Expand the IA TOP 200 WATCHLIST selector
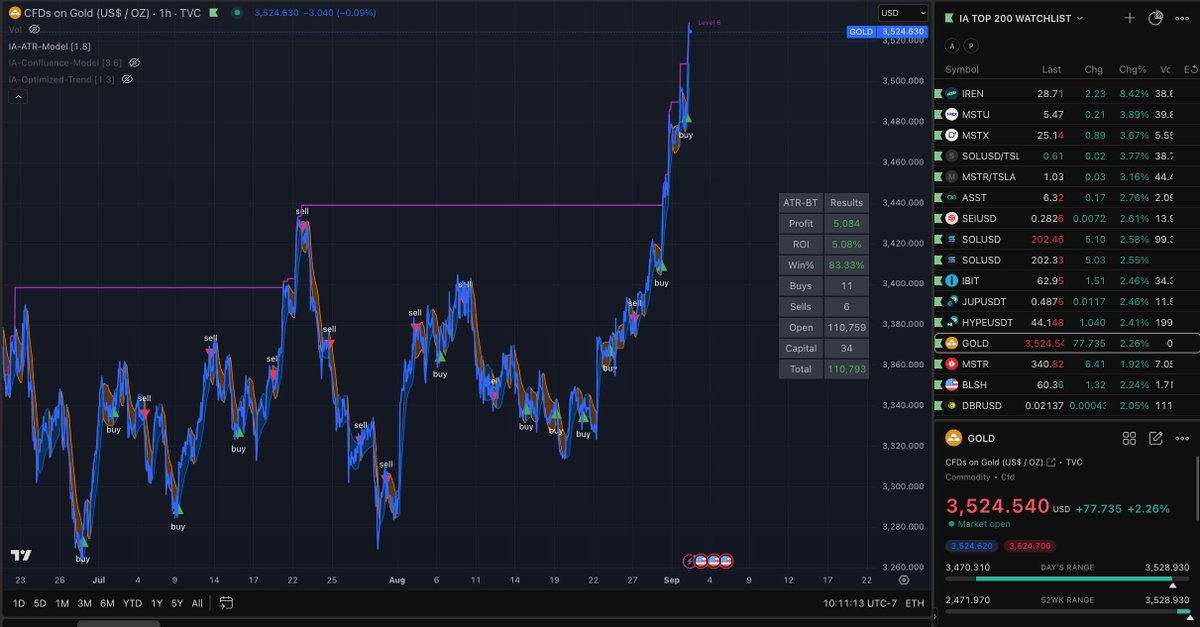Viewport: 1200px width, 627px height. click(x=1079, y=18)
